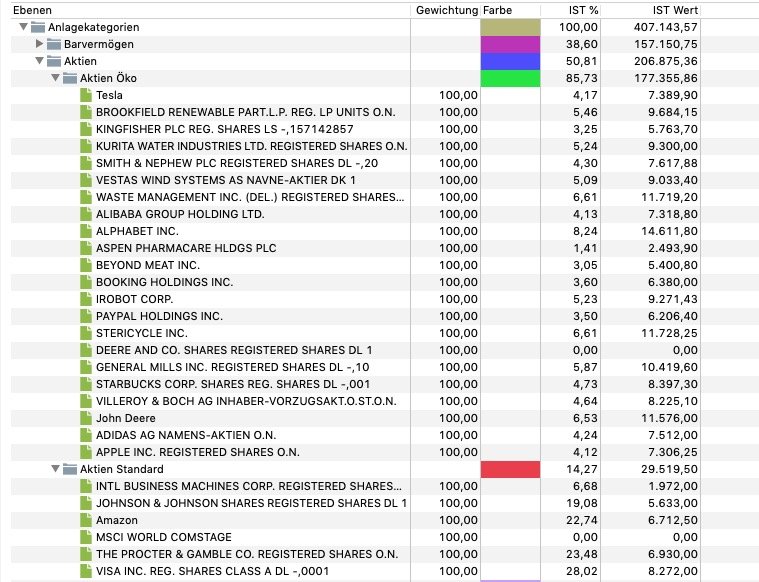Click the PayPal Holdings document icon
Screen dimensions: 759x582
coord(86,316)
